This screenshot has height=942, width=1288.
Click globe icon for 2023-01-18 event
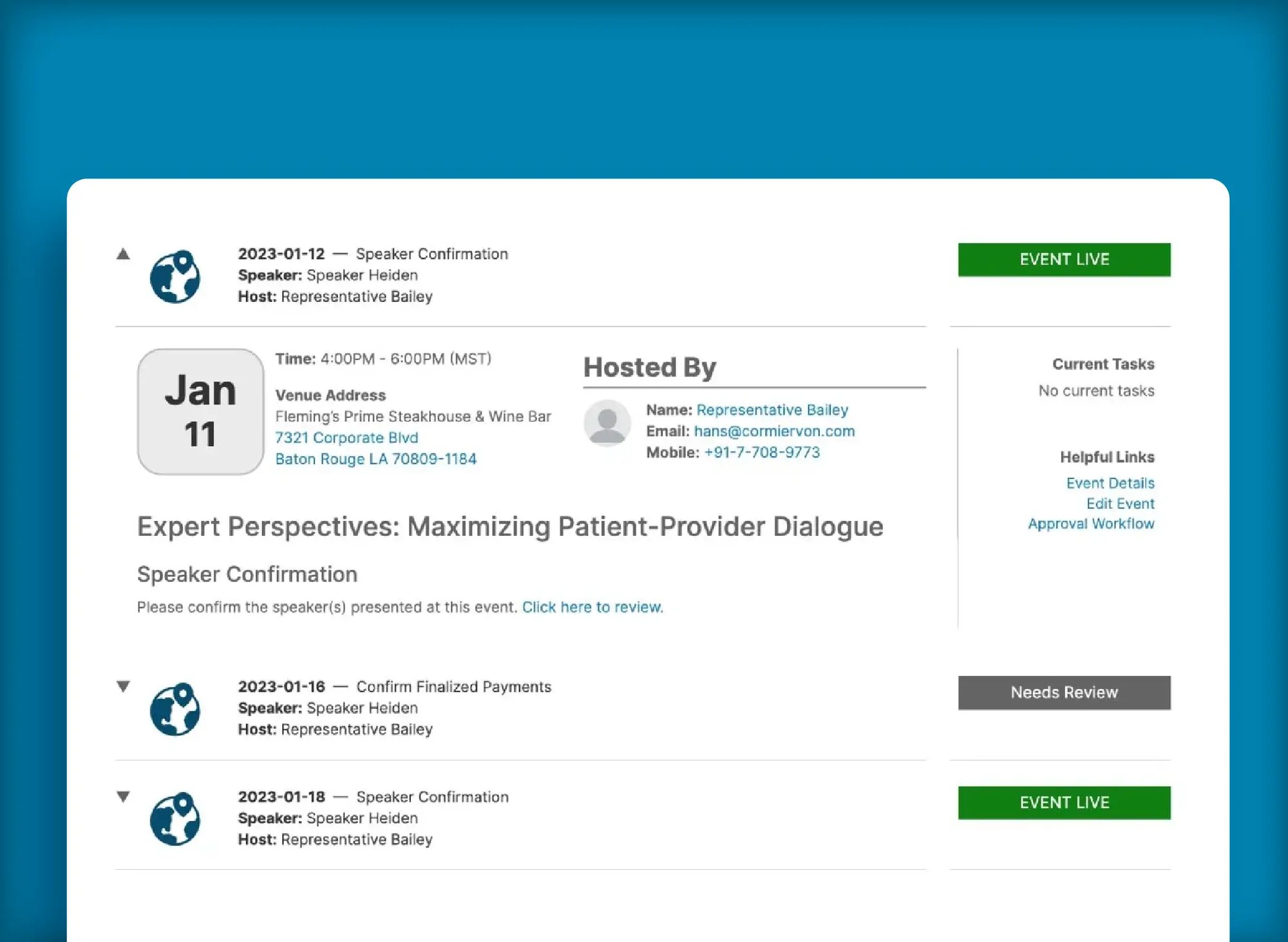coord(175,819)
